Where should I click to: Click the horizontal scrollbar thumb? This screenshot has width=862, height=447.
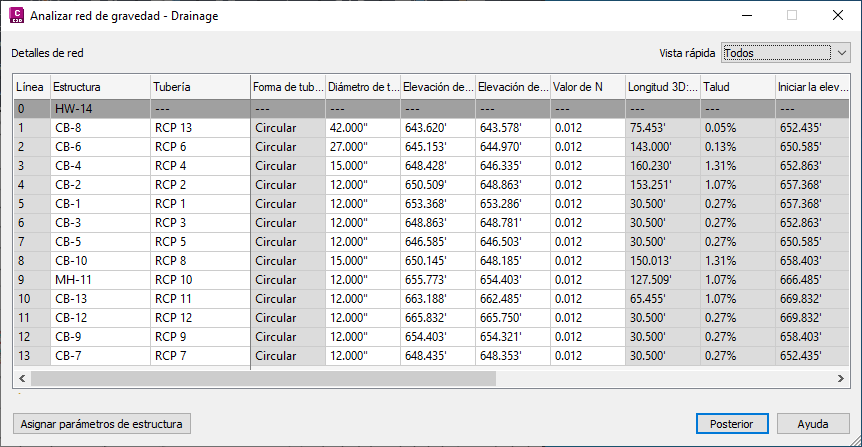tap(263, 378)
